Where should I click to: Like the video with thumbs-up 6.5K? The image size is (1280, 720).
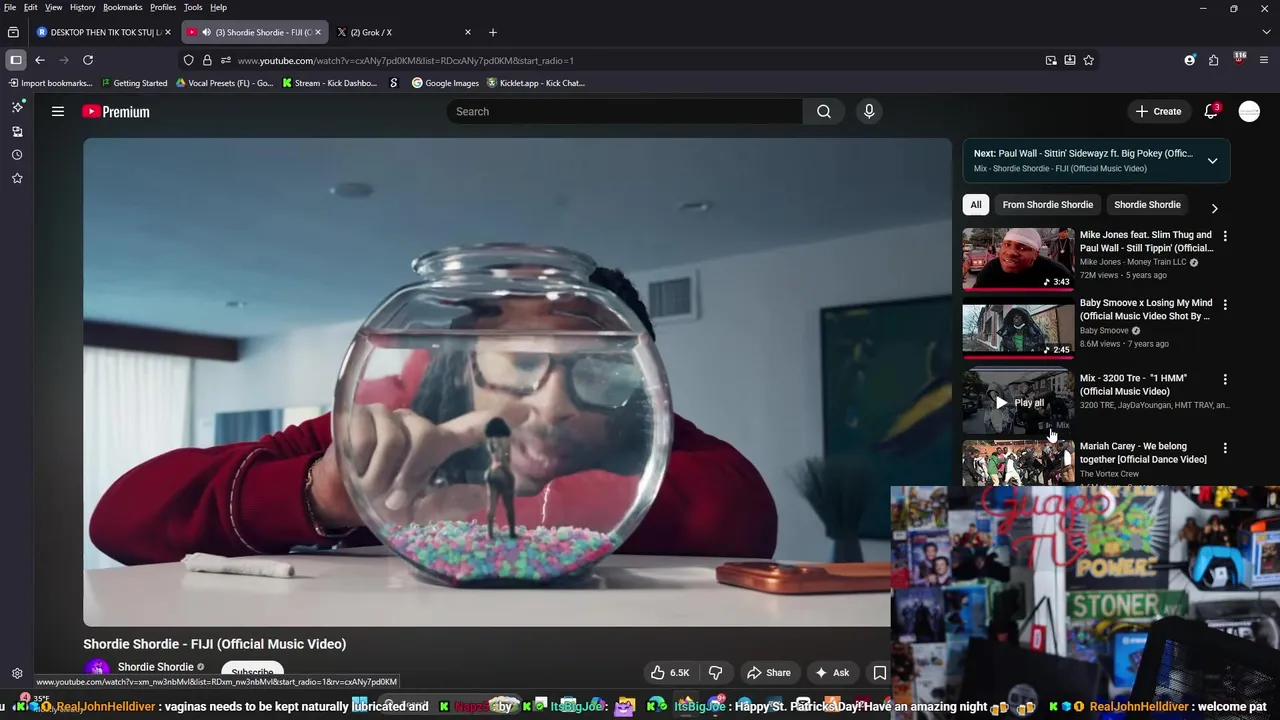[x=670, y=673]
